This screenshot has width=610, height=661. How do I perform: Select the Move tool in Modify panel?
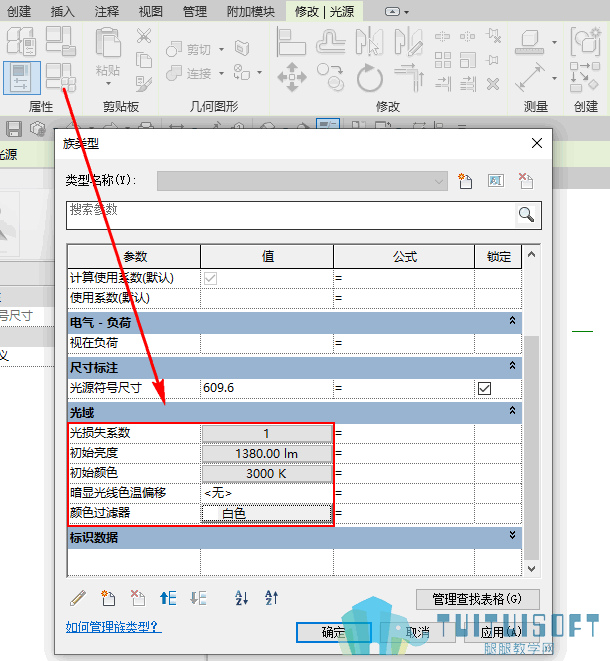point(292,78)
